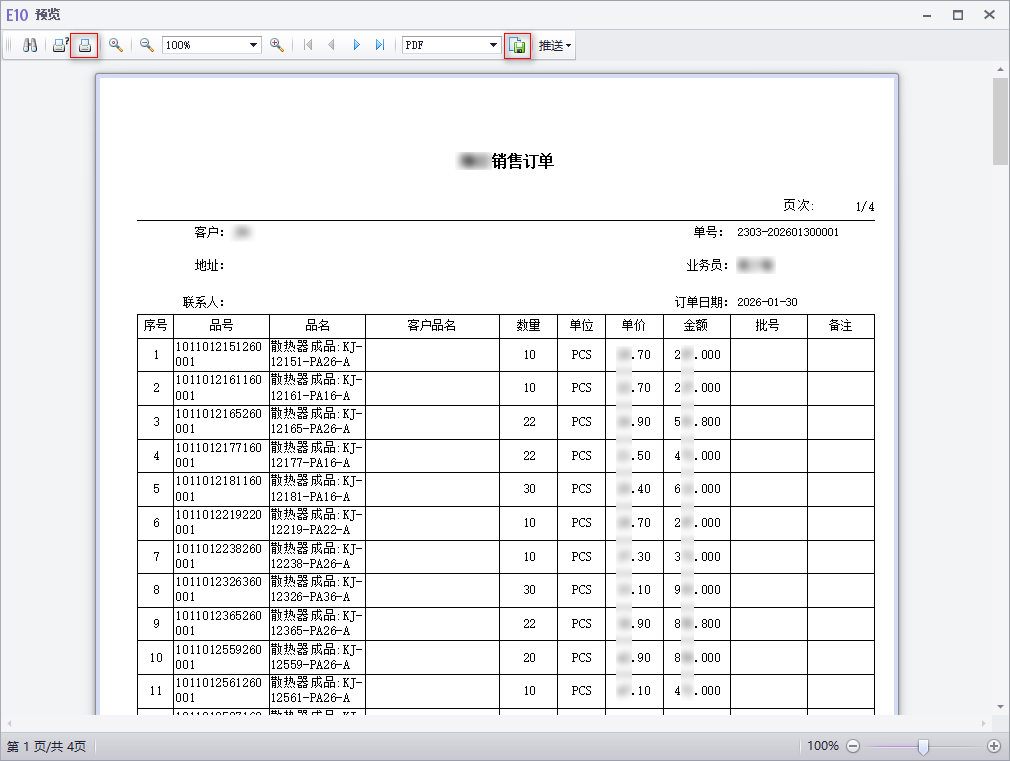Click the status bar zoom minus button
1010x761 pixels.
(853, 746)
